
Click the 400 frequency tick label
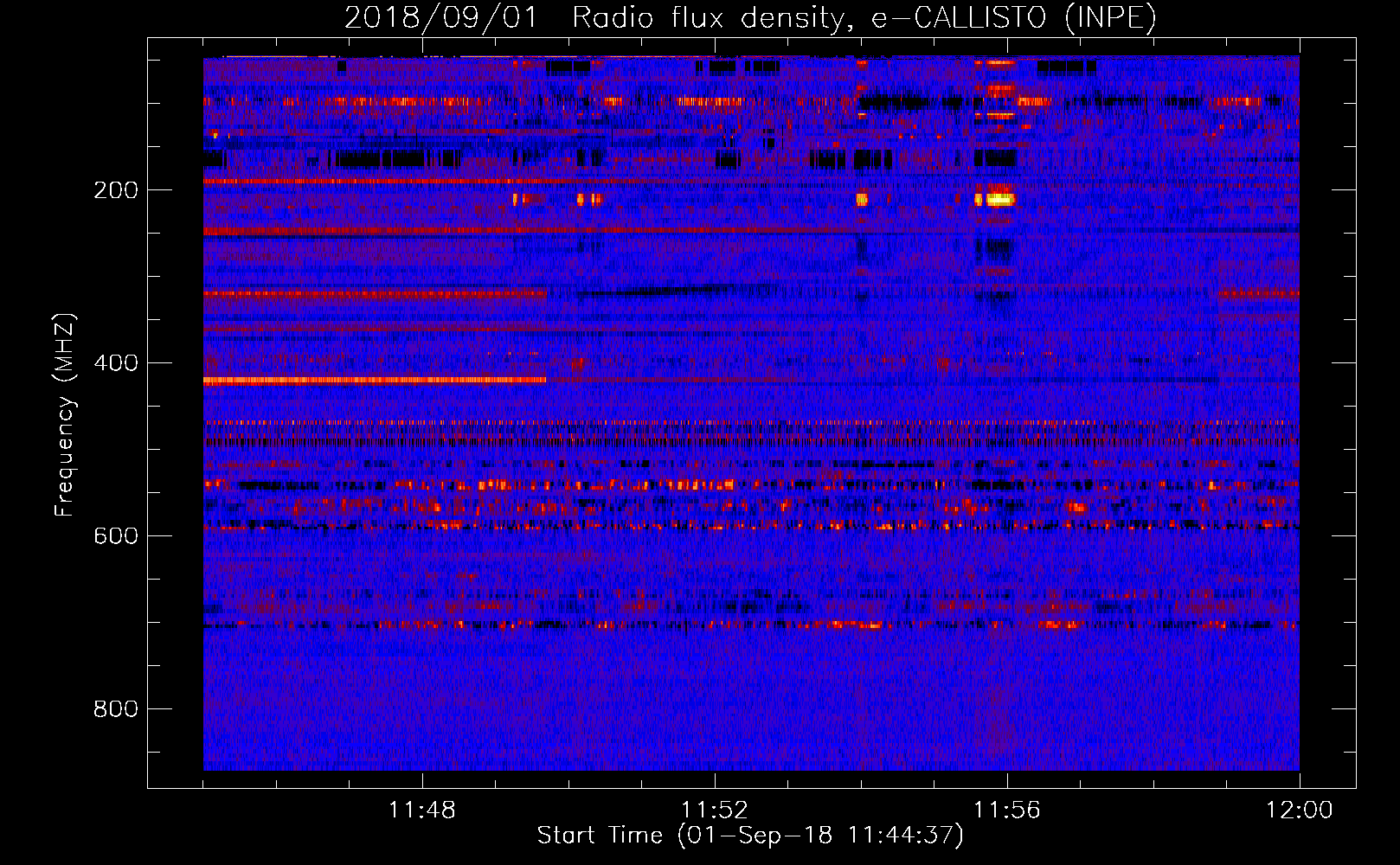[x=116, y=363]
